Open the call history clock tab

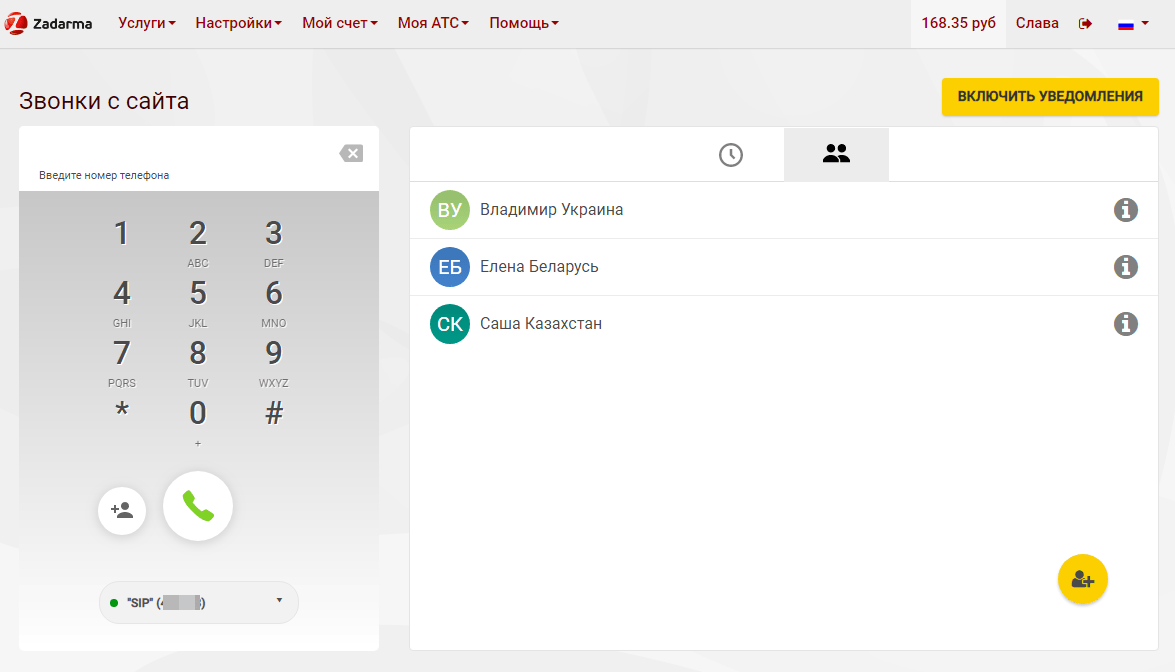[x=731, y=155]
